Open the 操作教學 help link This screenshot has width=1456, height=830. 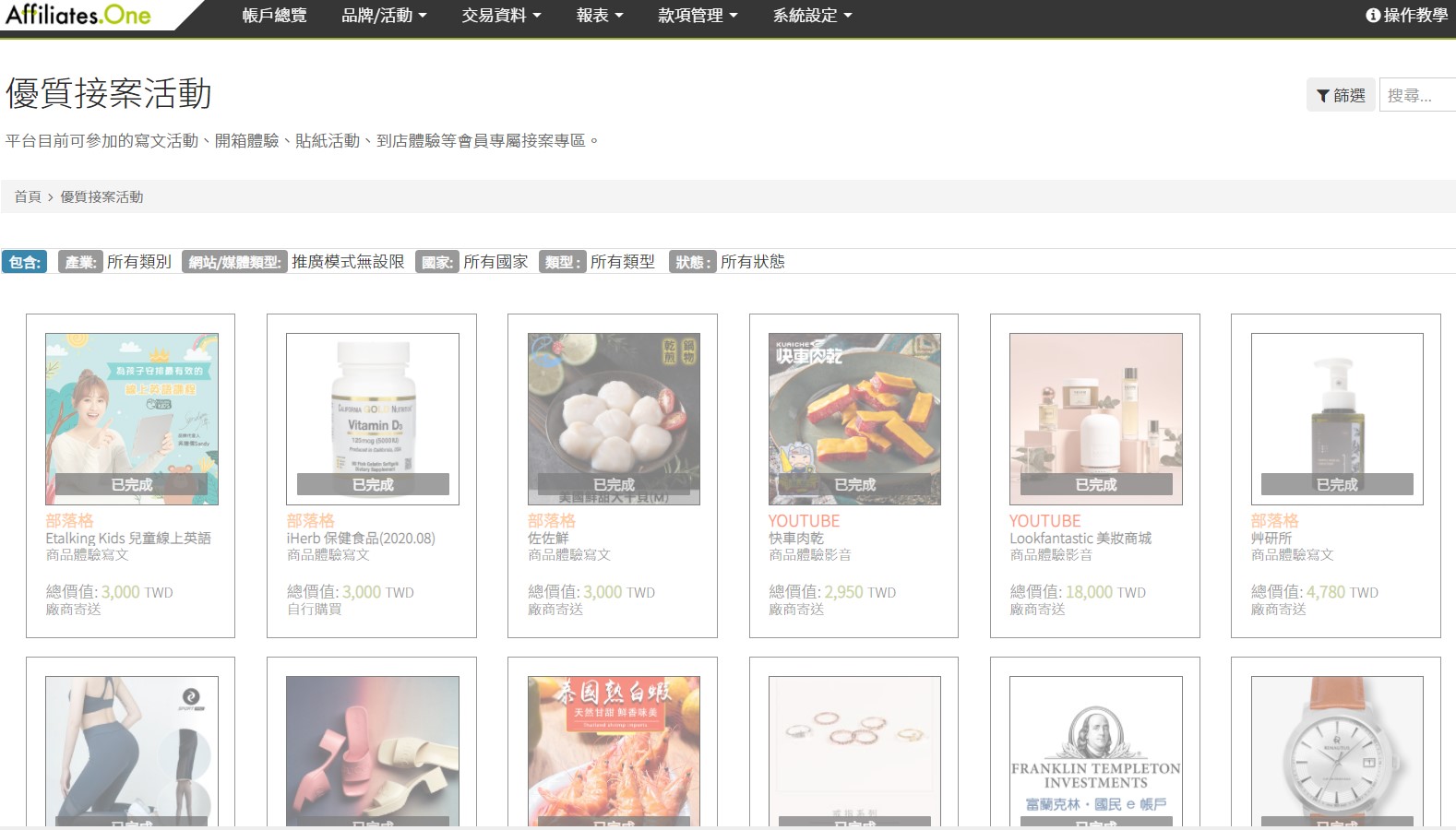[1406, 16]
